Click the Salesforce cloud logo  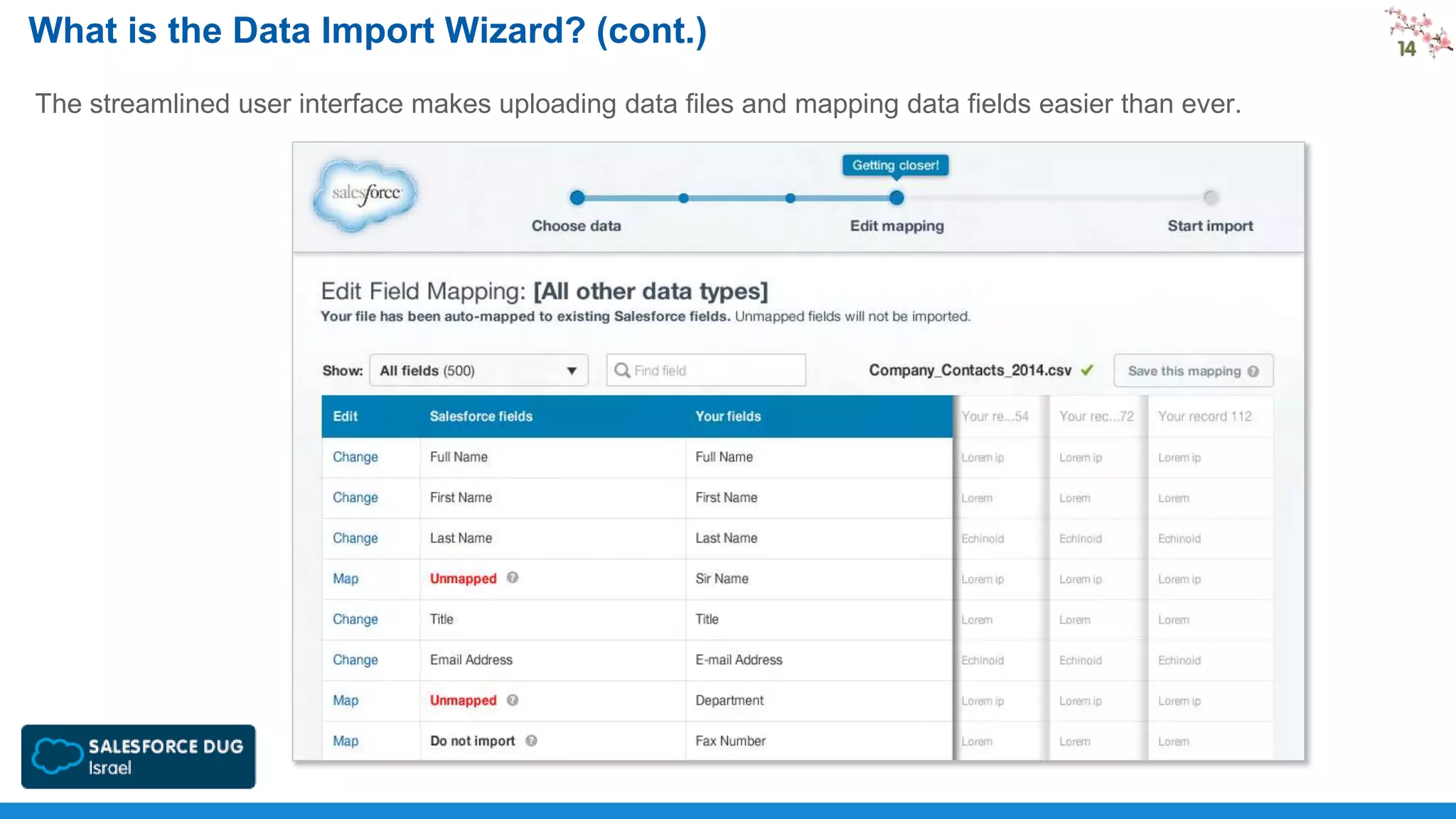(365, 195)
